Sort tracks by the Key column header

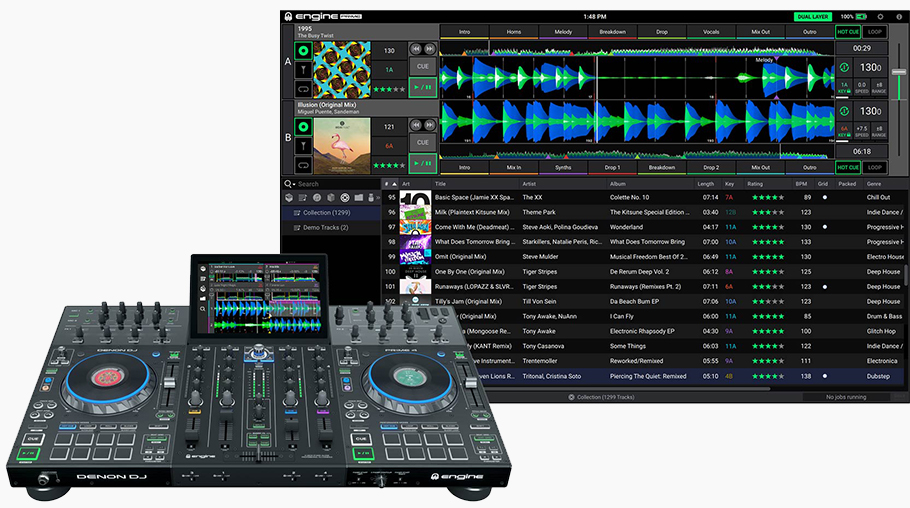(730, 184)
